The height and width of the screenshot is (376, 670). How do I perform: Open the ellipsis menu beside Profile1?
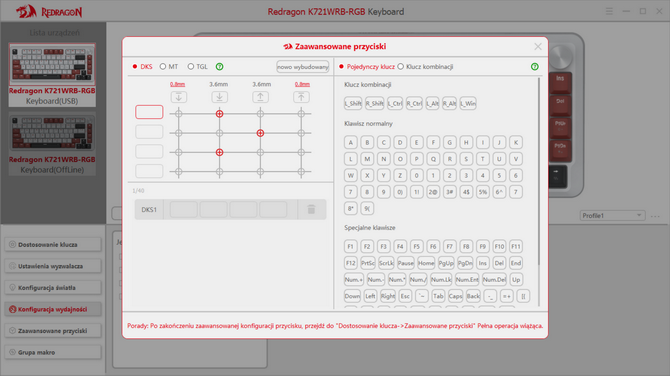point(655,216)
